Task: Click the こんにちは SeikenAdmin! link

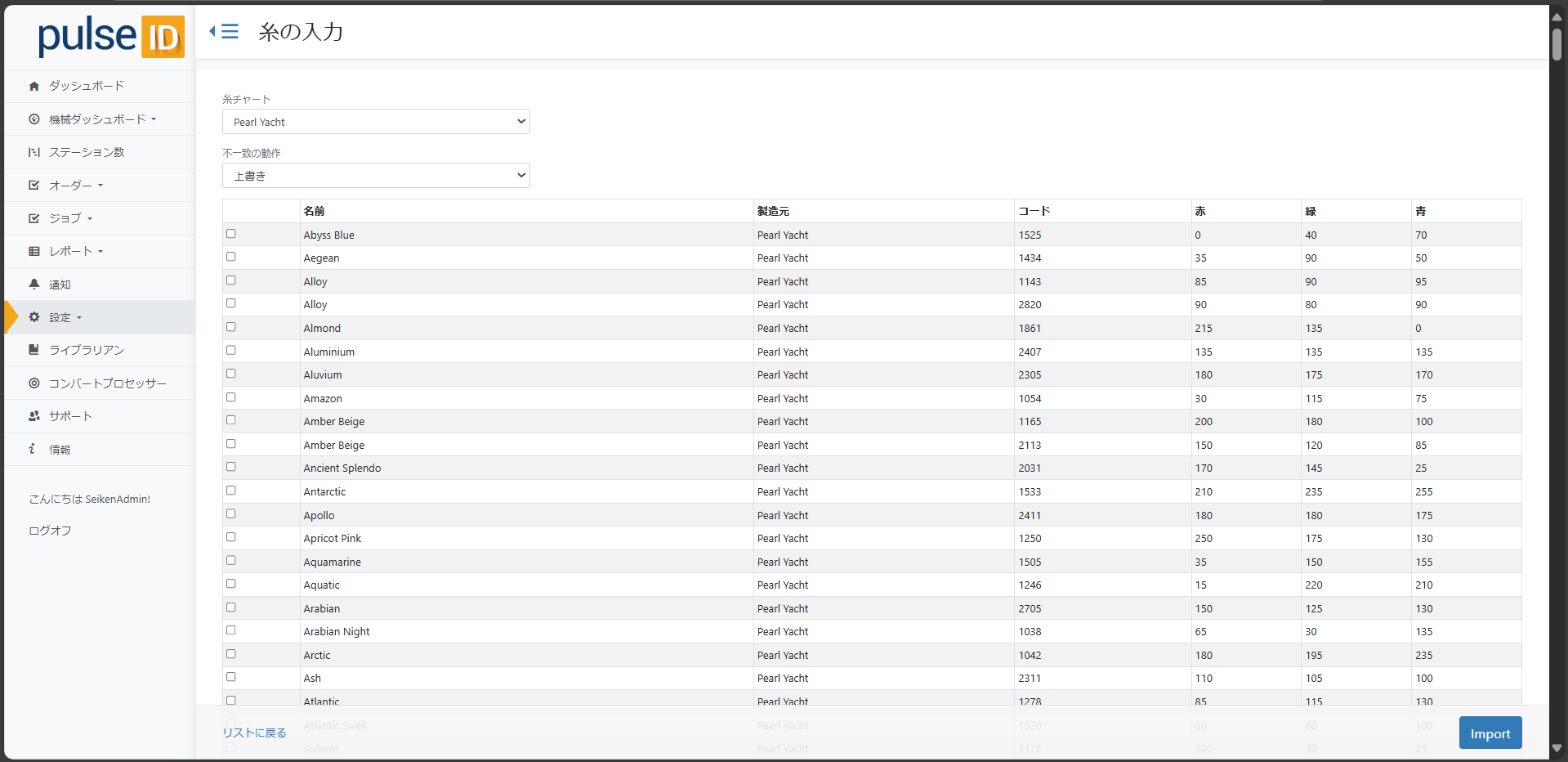Action: coord(90,499)
